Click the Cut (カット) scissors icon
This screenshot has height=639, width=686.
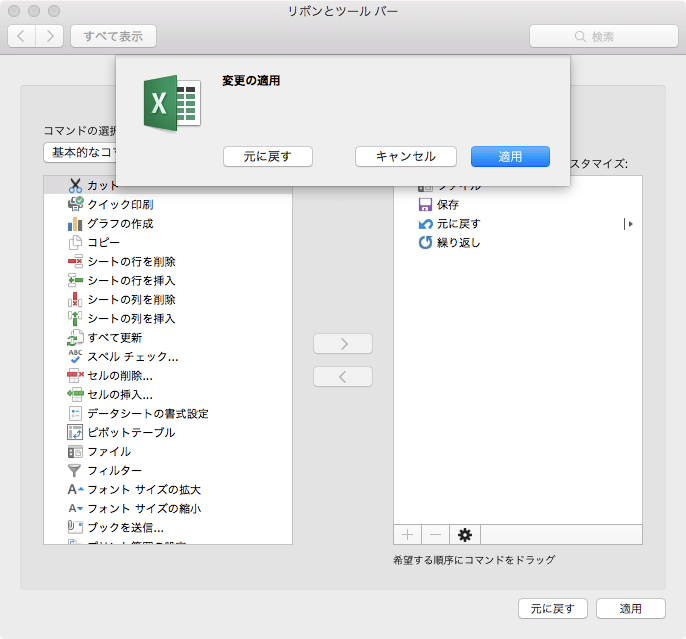point(75,185)
